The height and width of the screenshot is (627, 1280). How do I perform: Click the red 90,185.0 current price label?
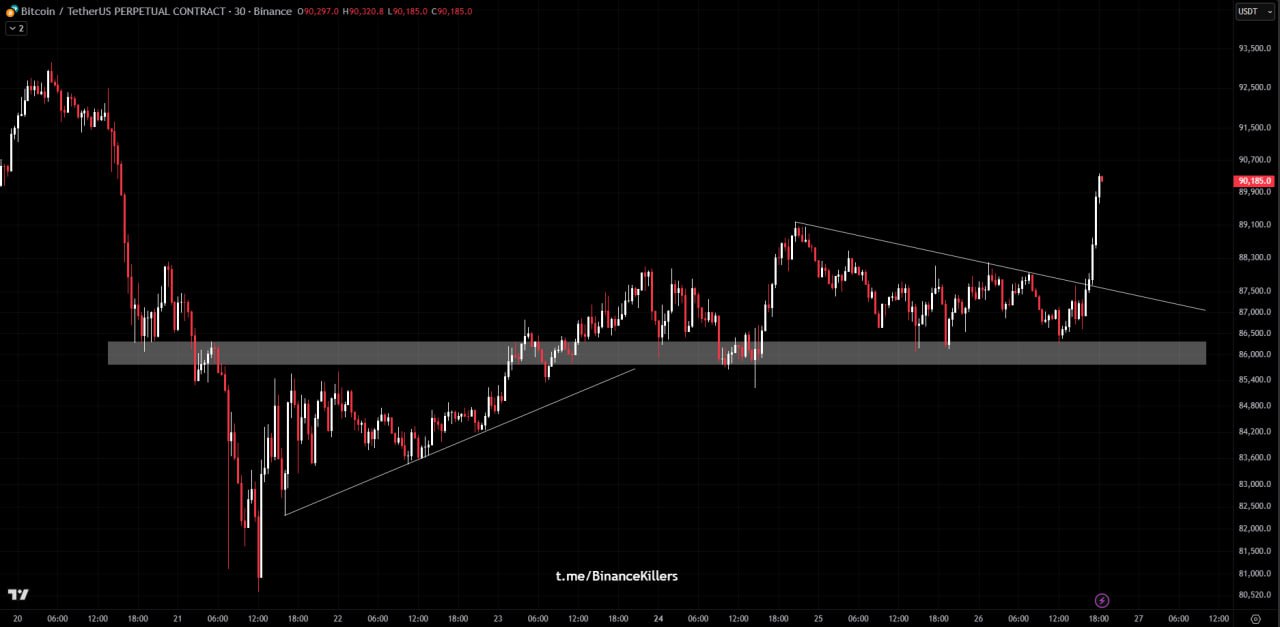pyautogui.click(x=1254, y=181)
